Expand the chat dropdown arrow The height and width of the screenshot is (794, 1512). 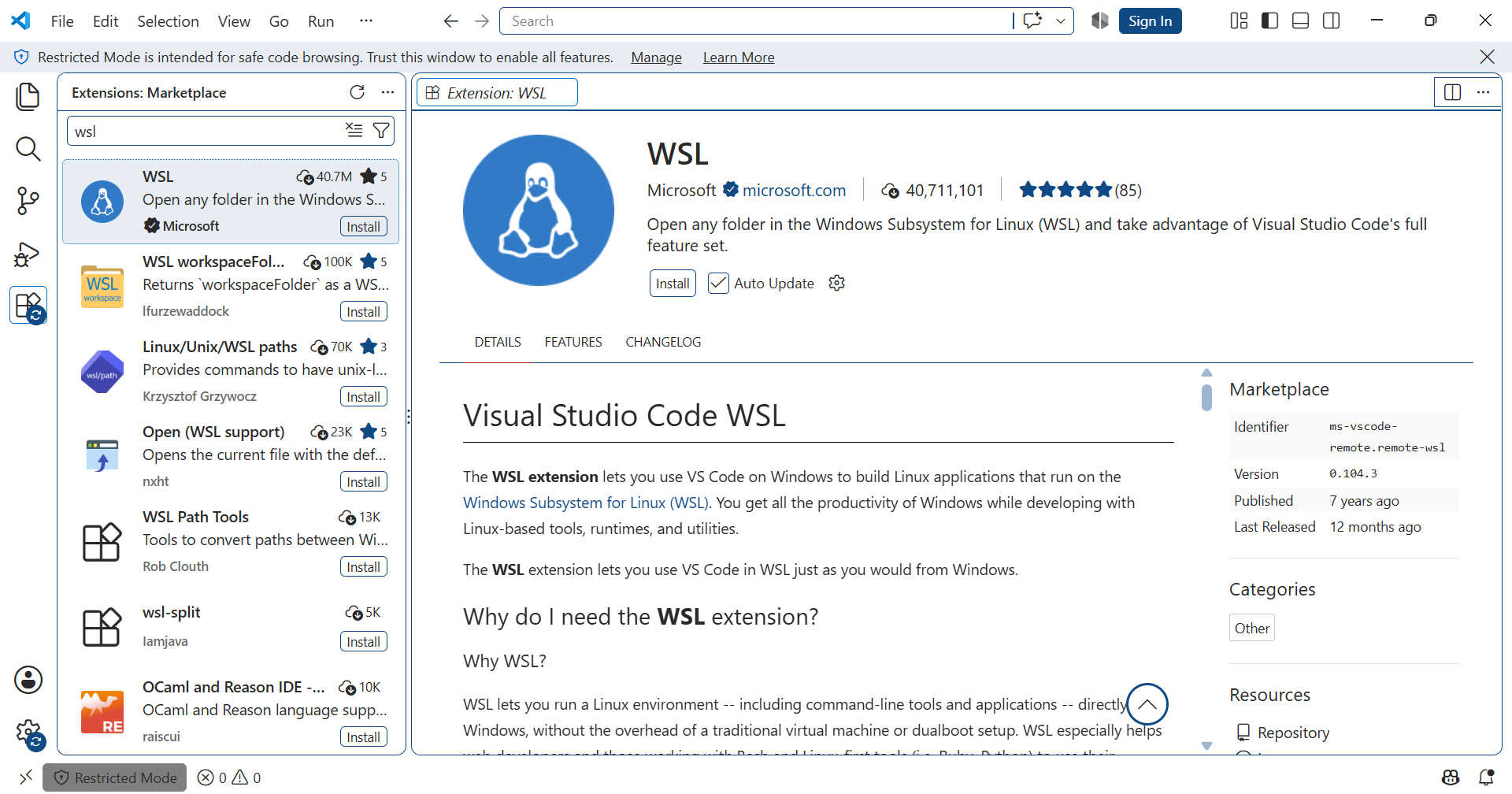(1061, 21)
